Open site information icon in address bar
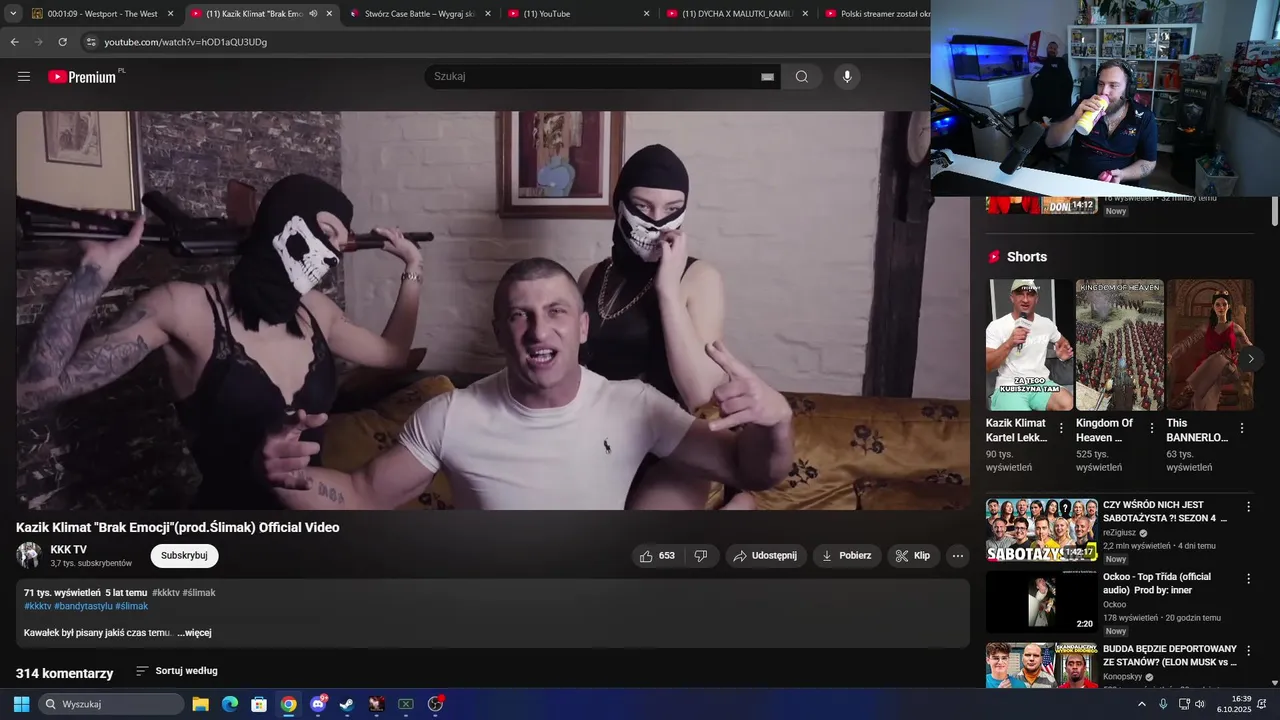This screenshot has height=720, width=1280. point(90,42)
